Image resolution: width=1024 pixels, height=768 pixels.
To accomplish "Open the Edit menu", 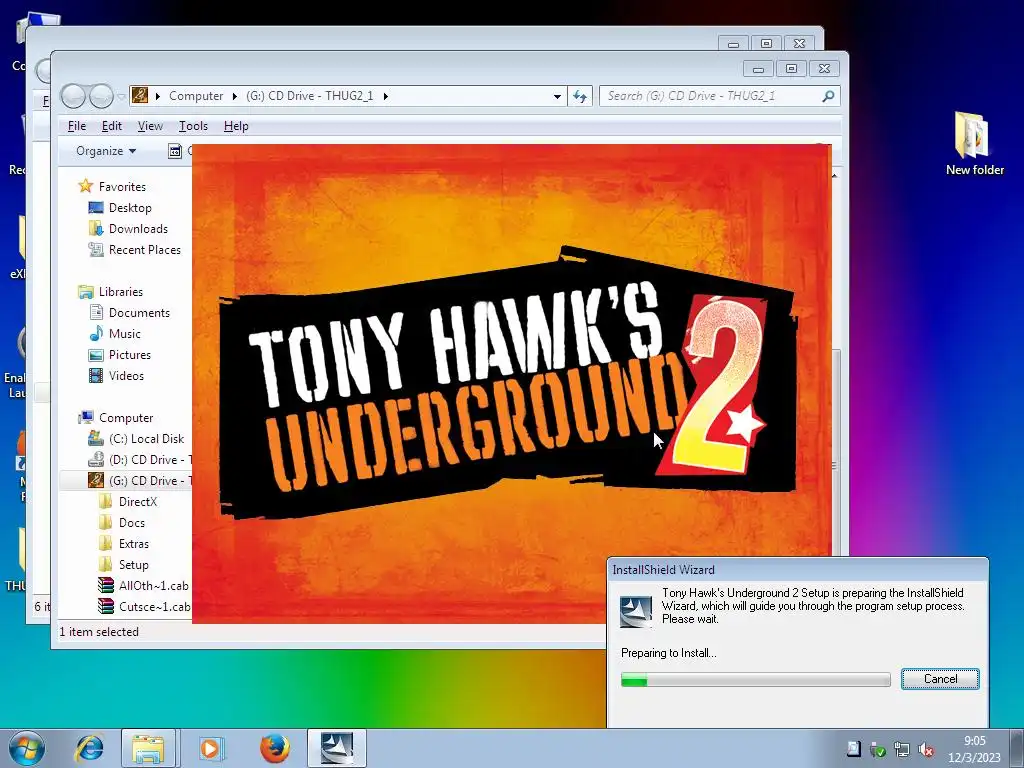I will [x=112, y=126].
